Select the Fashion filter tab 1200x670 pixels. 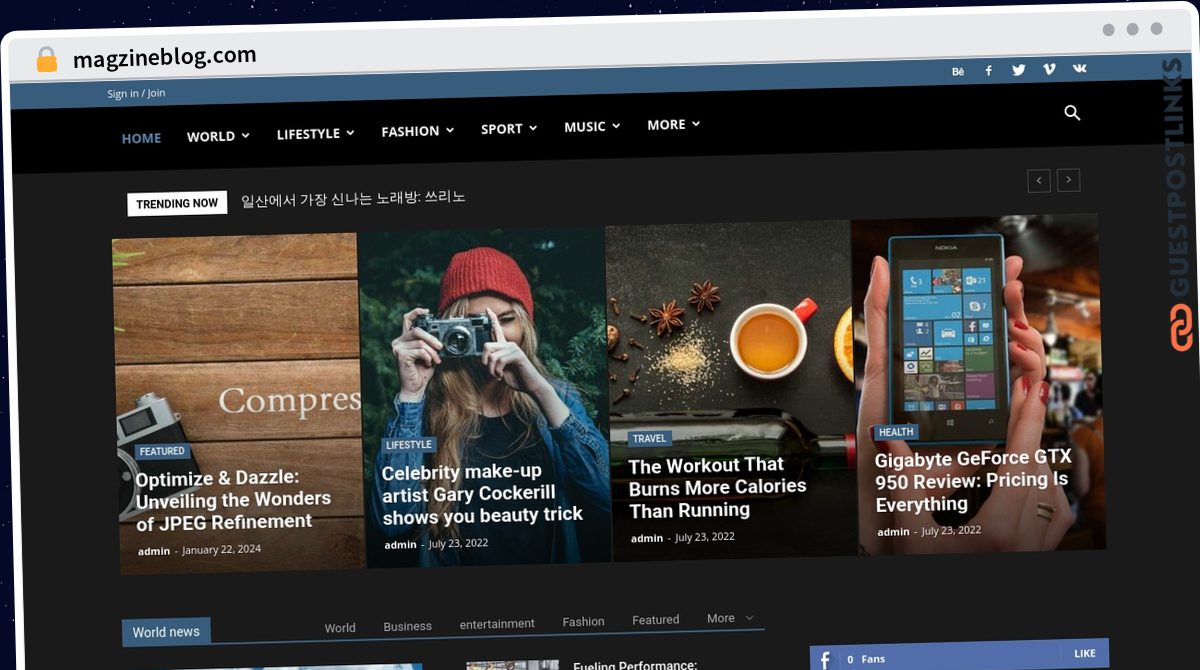(x=583, y=621)
